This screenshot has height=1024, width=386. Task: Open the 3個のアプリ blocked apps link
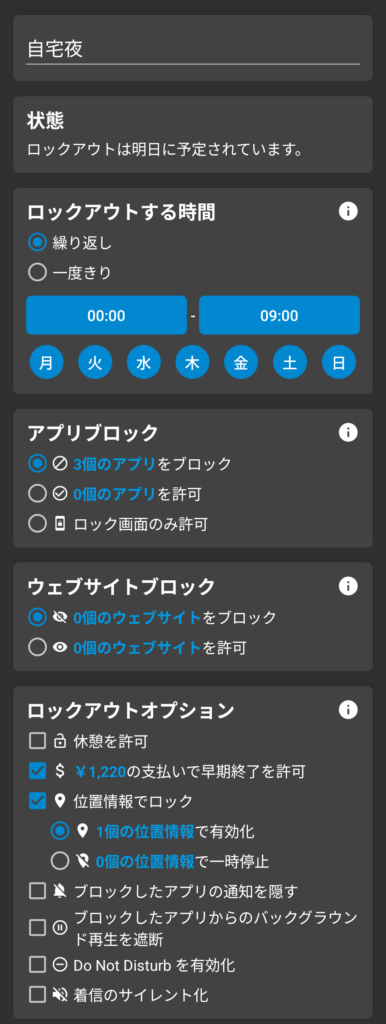115,464
